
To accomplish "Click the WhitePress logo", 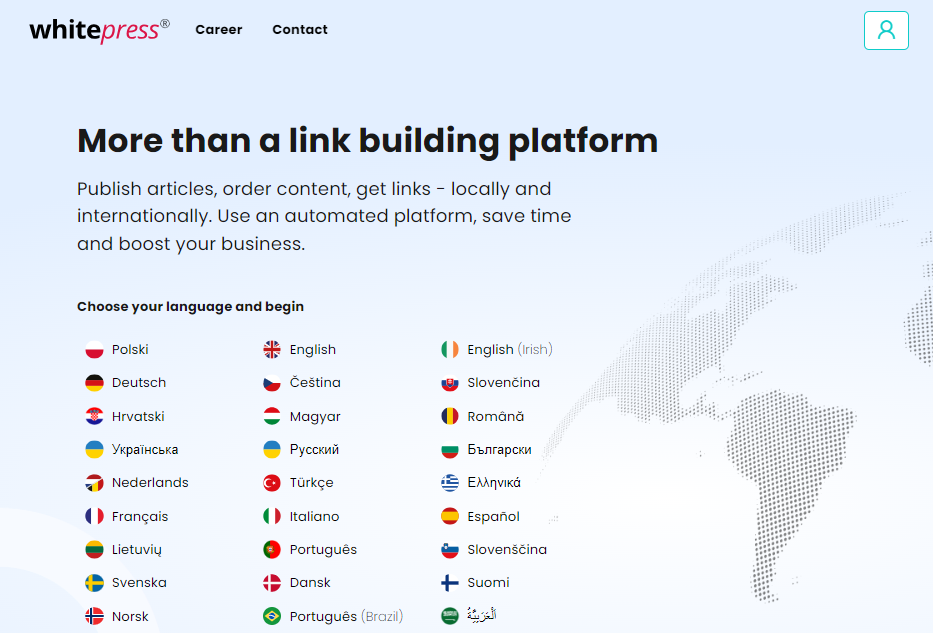I will pyautogui.click(x=99, y=30).
